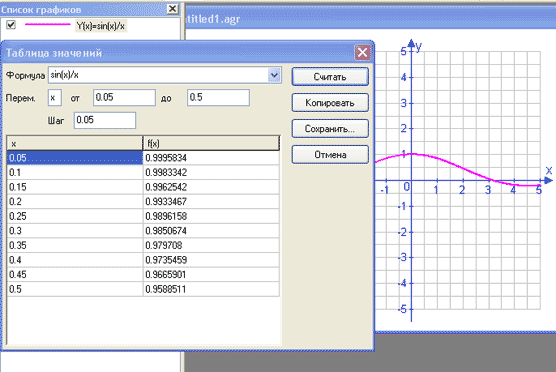Click the Считать button
556x372 pixels.
[x=330, y=77]
